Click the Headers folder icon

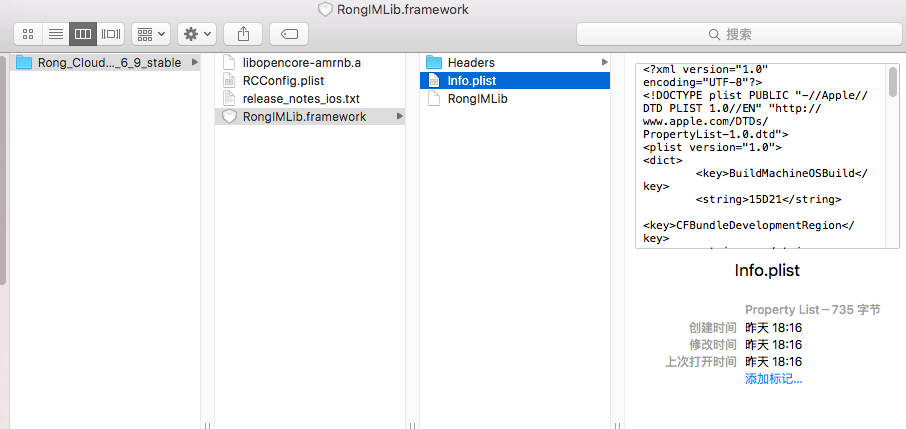coord(434,62)
